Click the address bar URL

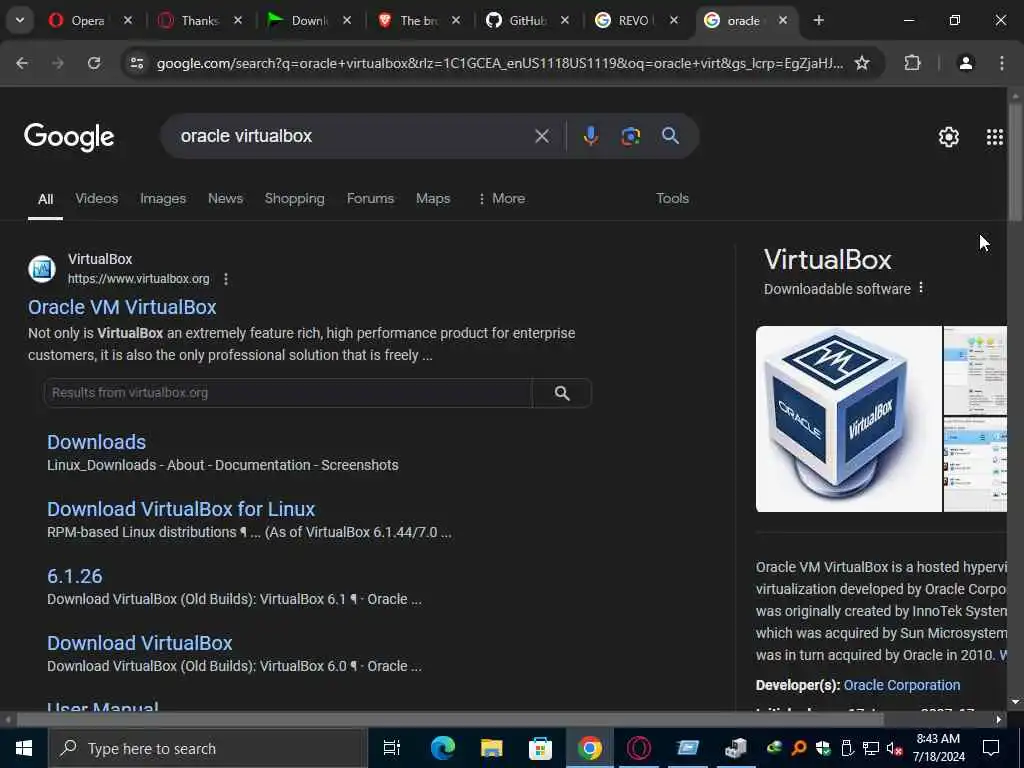coord(500,63)
